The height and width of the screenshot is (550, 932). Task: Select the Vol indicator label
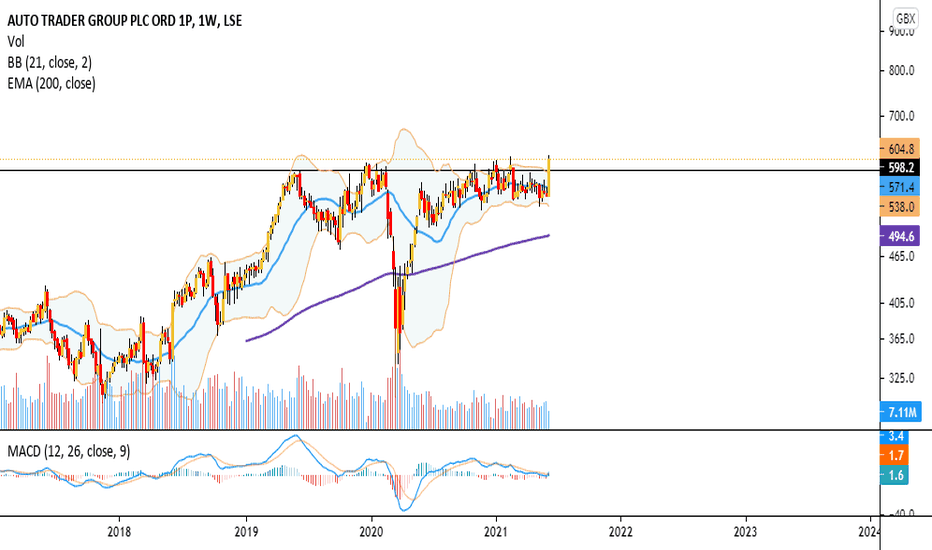point(15,42)
